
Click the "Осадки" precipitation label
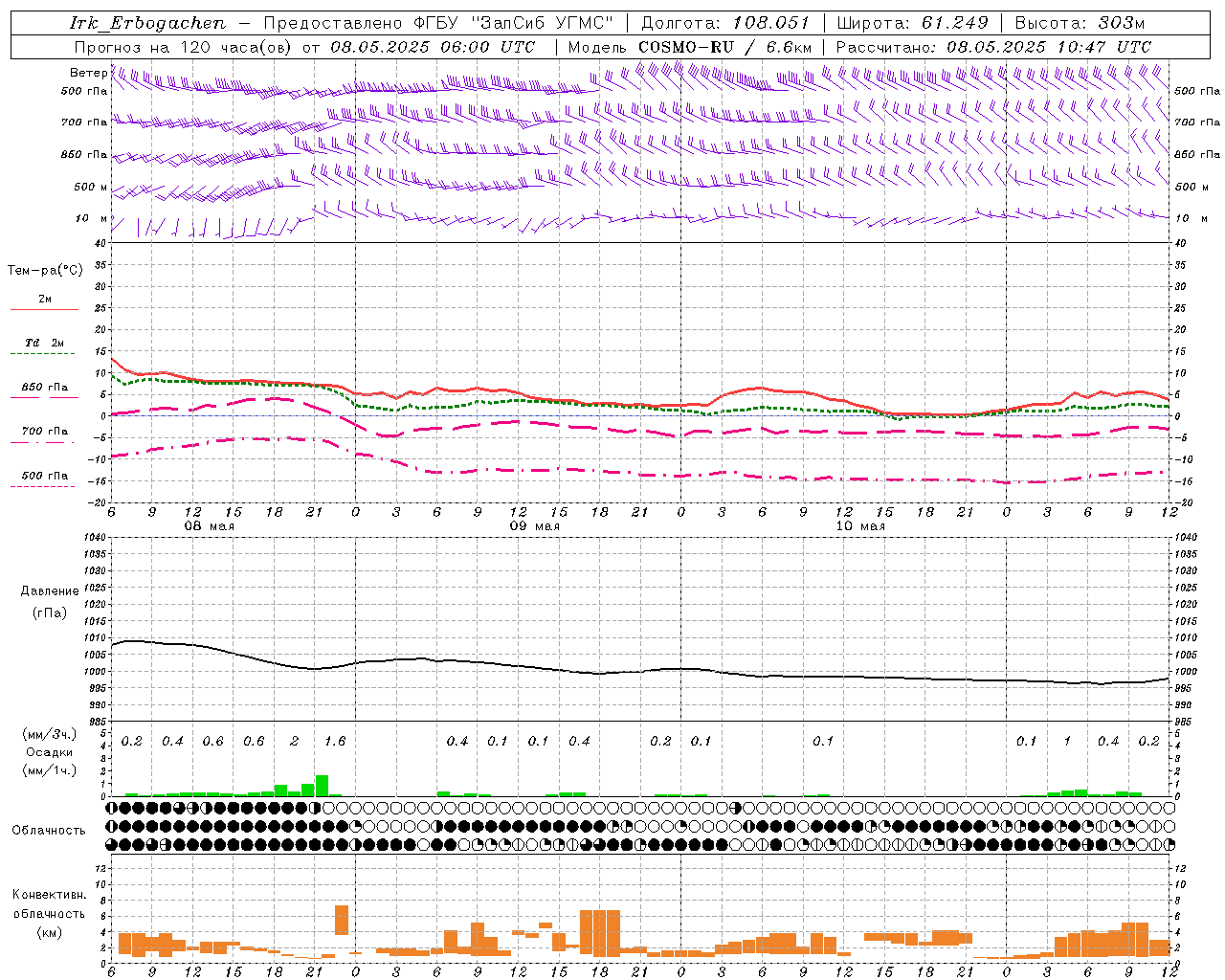point(50,752)
